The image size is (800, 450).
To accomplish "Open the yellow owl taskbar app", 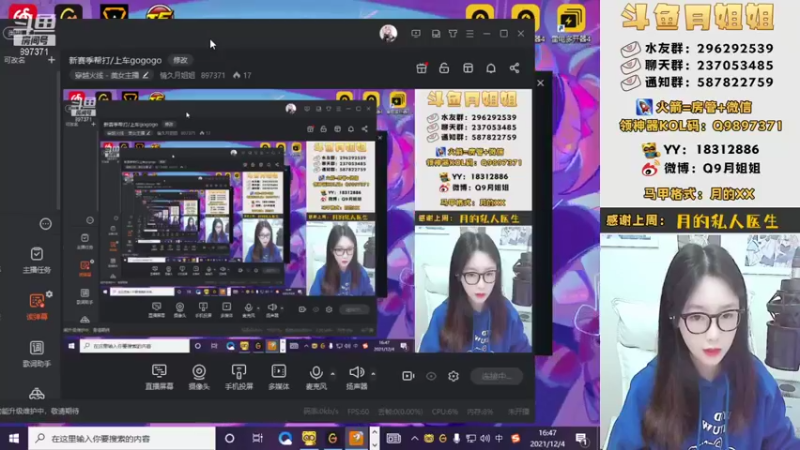I will click(309, 438).
